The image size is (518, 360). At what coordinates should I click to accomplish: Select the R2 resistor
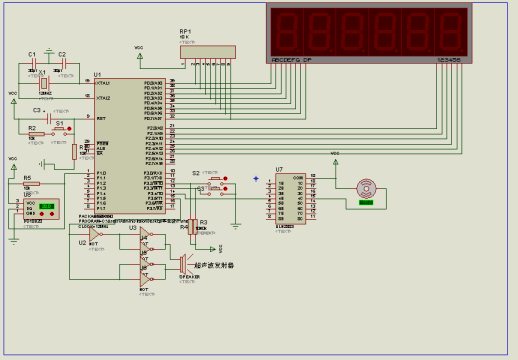37,134
